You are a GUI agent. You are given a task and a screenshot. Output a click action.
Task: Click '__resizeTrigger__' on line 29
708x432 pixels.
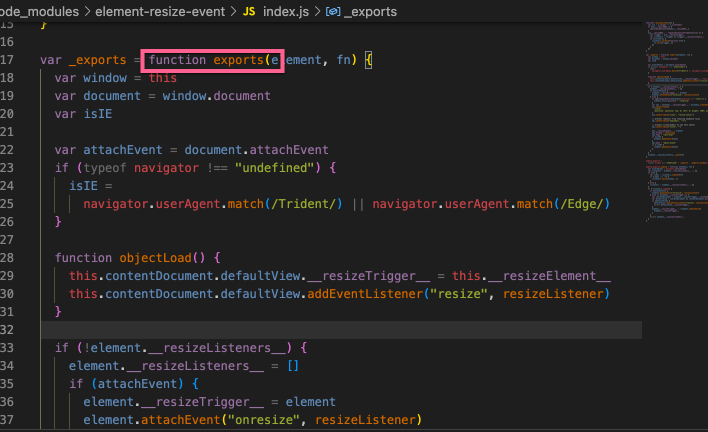[x=368, y=276]
